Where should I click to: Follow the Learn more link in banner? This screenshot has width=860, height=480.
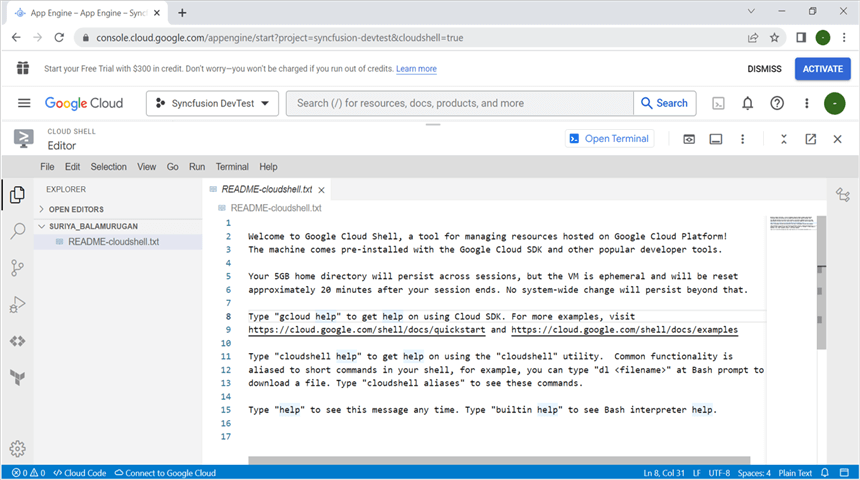(x=416, y=69)
